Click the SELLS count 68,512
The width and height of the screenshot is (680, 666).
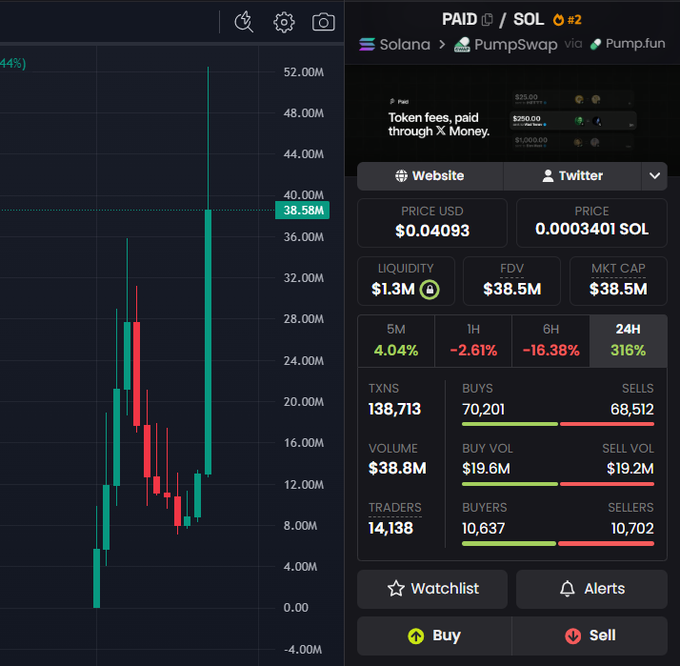[x=632, y=409]
